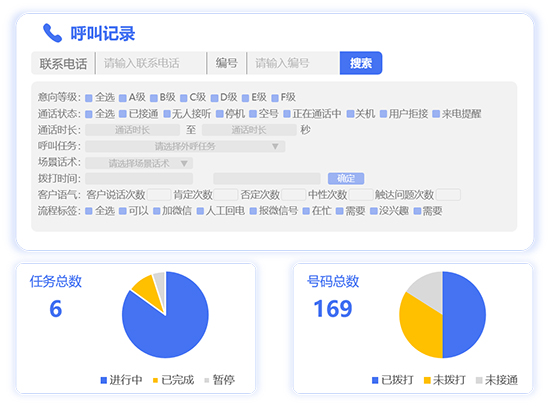The height and width of the screenshot is (406, 550).
Task: Select the blue slice of 任务总数 pie
Action: click(172, 326)
